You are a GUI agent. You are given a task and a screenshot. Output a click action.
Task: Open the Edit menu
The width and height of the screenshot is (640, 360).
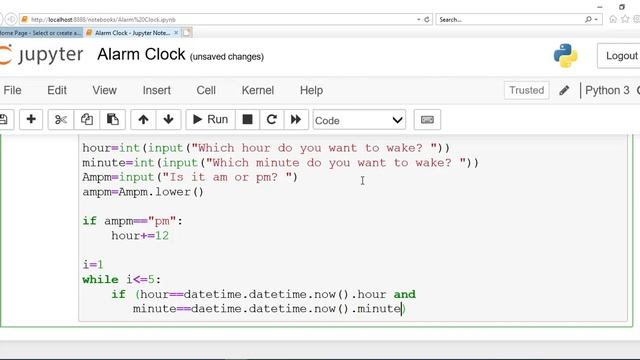(x=57, y=90)
